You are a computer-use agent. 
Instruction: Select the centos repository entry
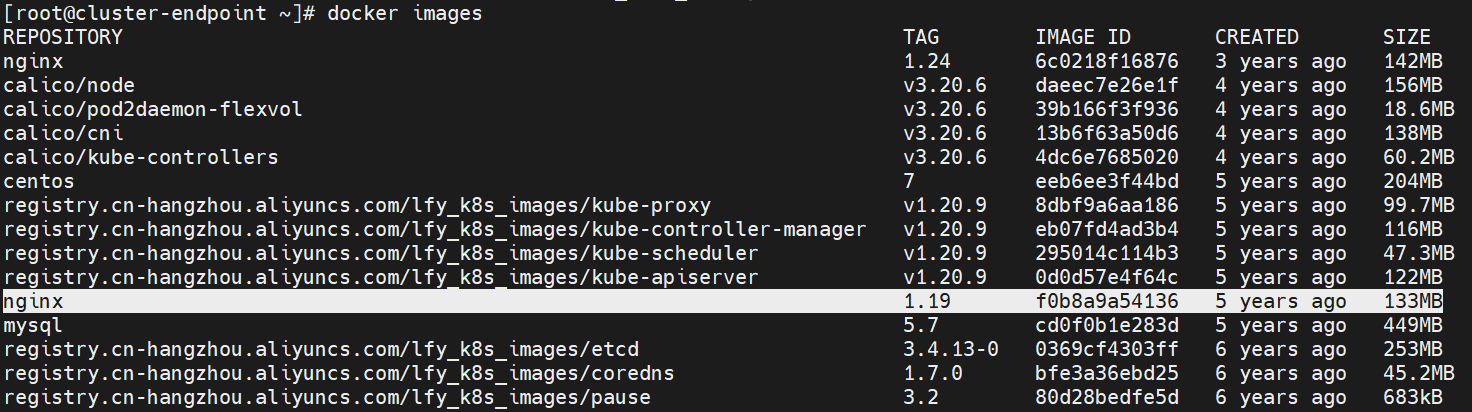39,181
